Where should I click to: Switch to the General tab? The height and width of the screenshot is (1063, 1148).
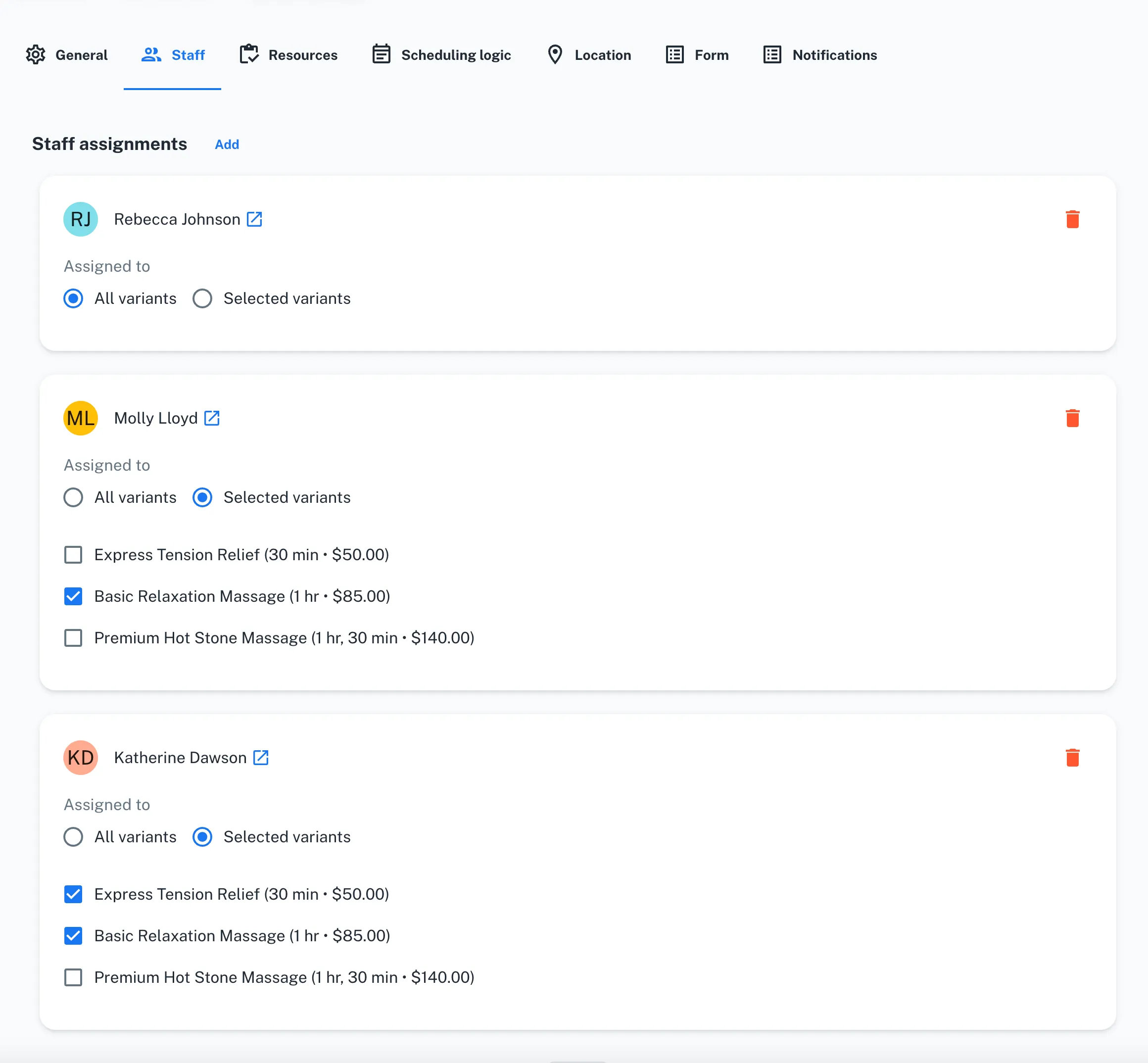pyautogui.click(x=67, y=55)
